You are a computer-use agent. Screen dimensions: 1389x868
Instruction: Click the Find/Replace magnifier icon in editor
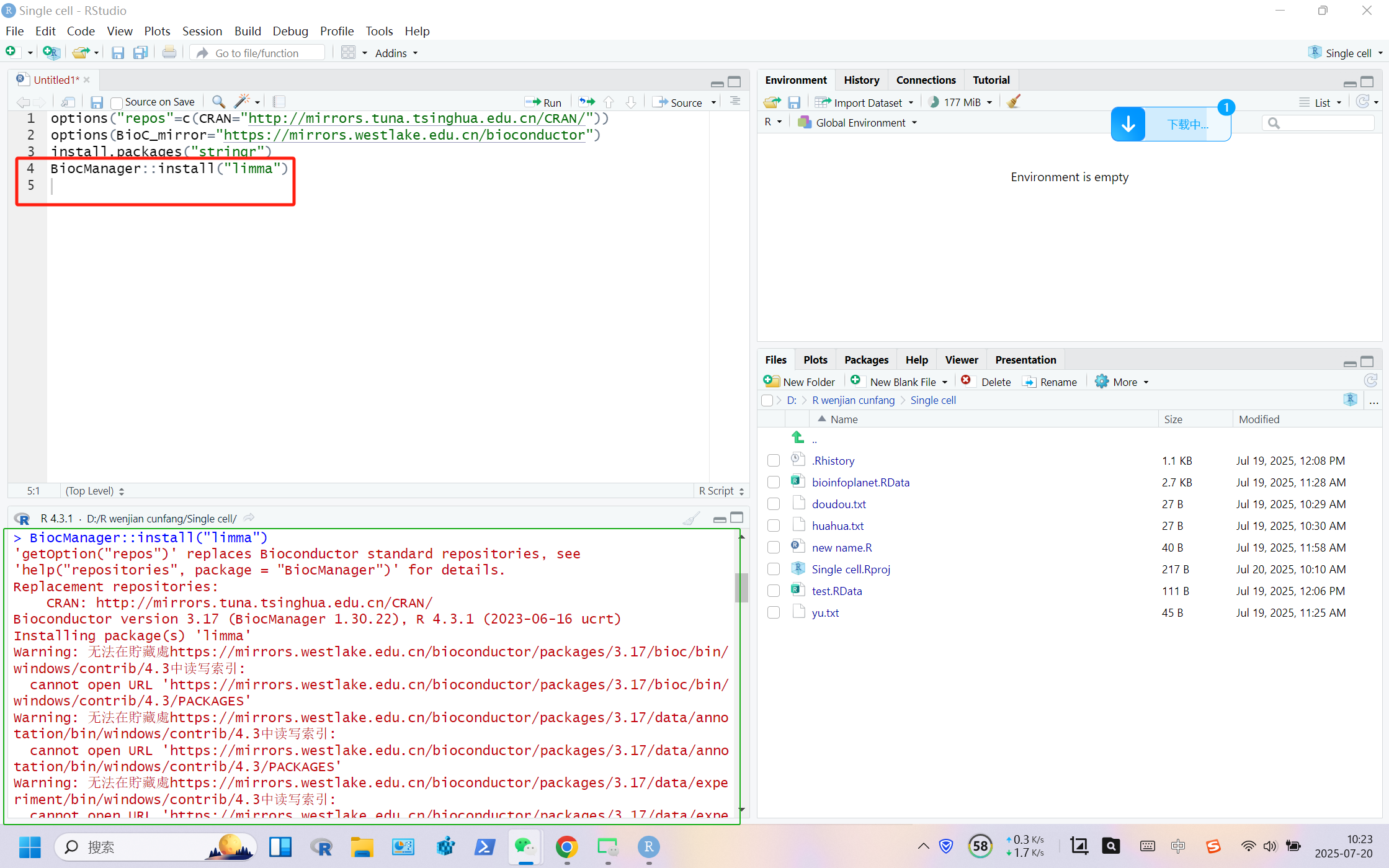218,102
